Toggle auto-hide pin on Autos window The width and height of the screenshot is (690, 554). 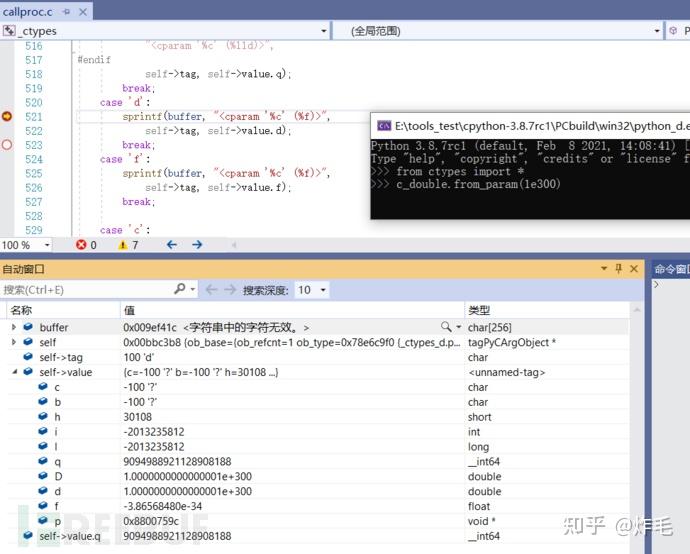click(619, 268)
